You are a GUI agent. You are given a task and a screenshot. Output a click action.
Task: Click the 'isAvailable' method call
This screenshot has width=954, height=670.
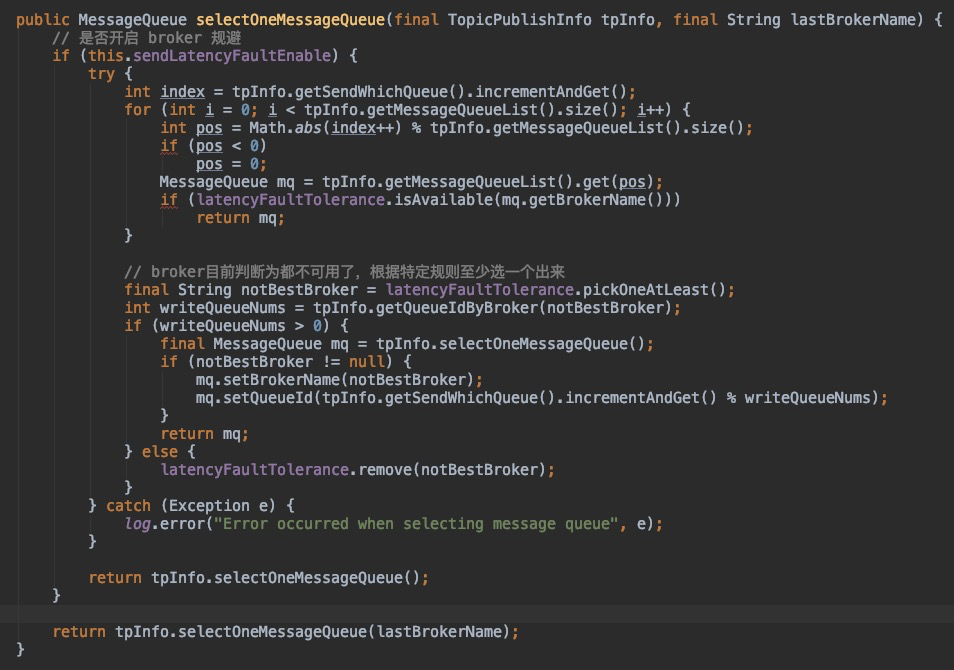coord(444,200)
